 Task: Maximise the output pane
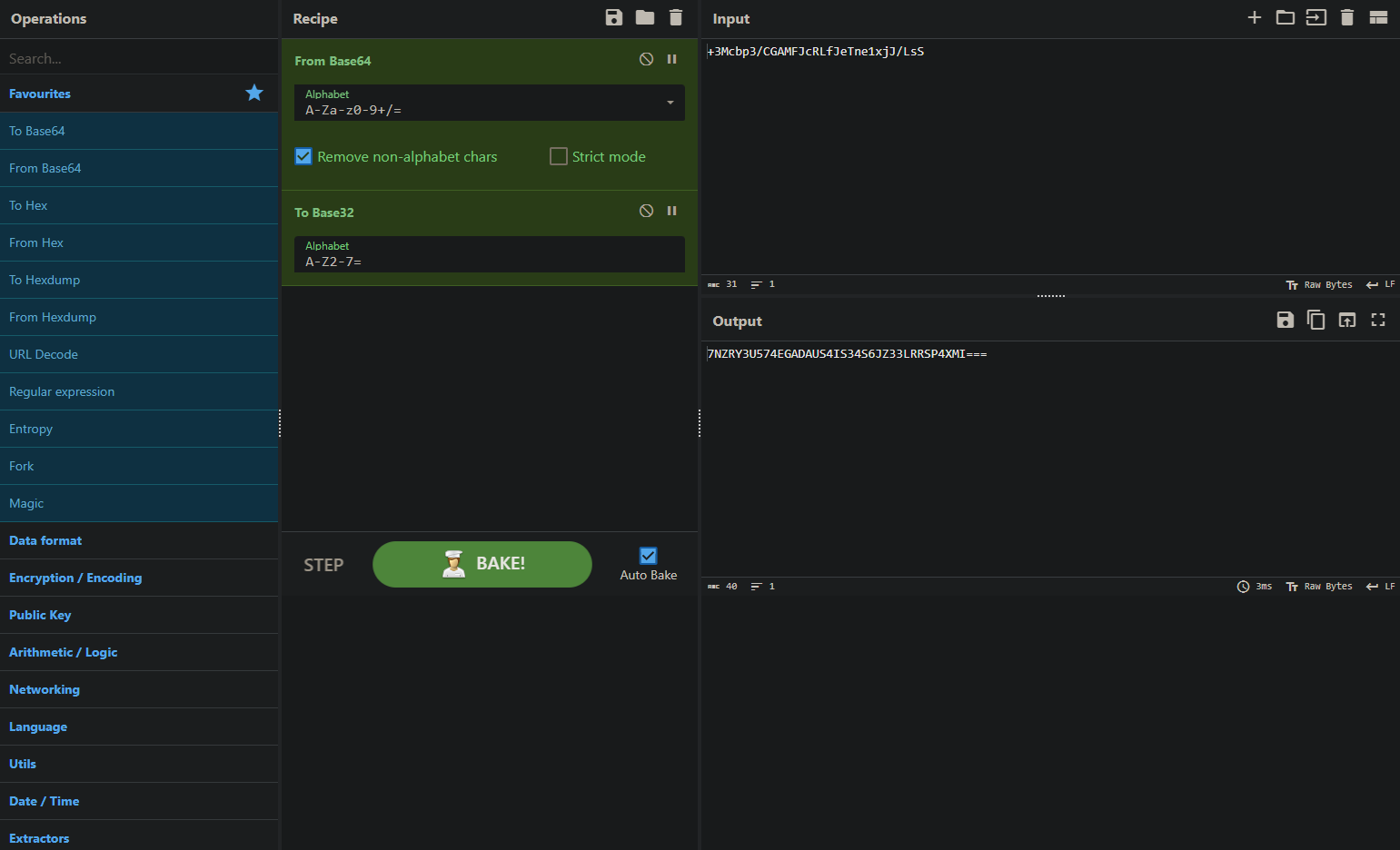[1378, 320]
